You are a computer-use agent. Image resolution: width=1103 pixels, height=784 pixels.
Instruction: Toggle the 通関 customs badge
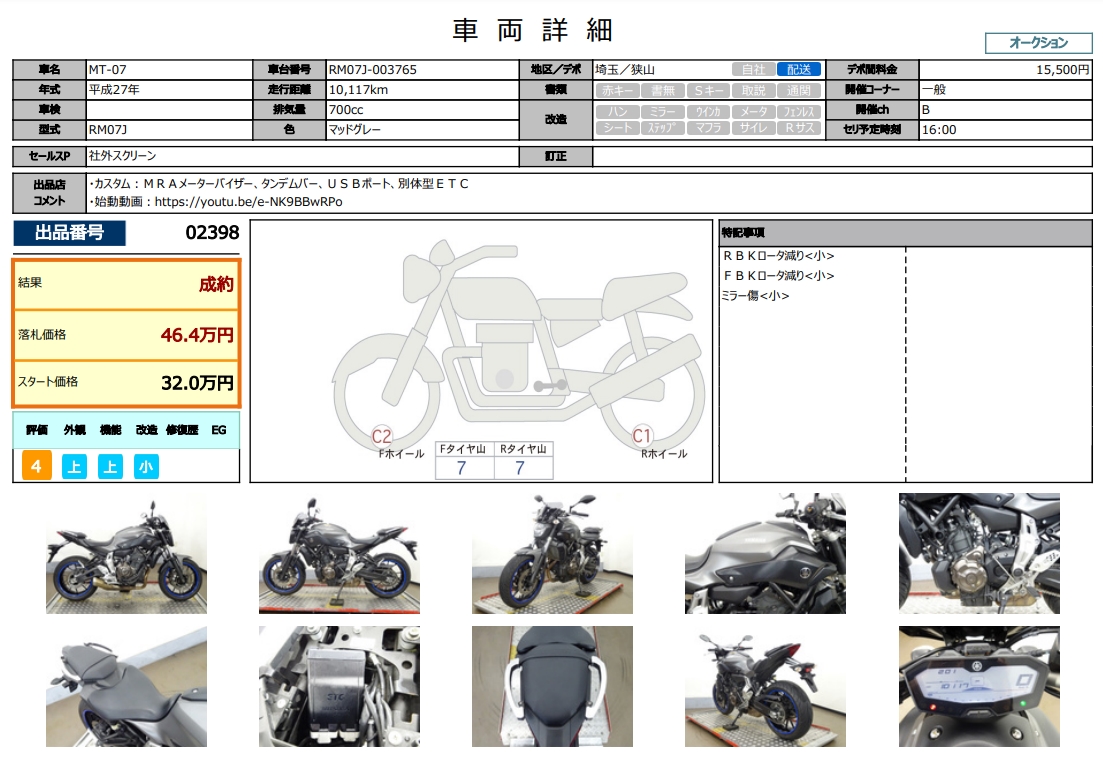(x=798, y=90)
